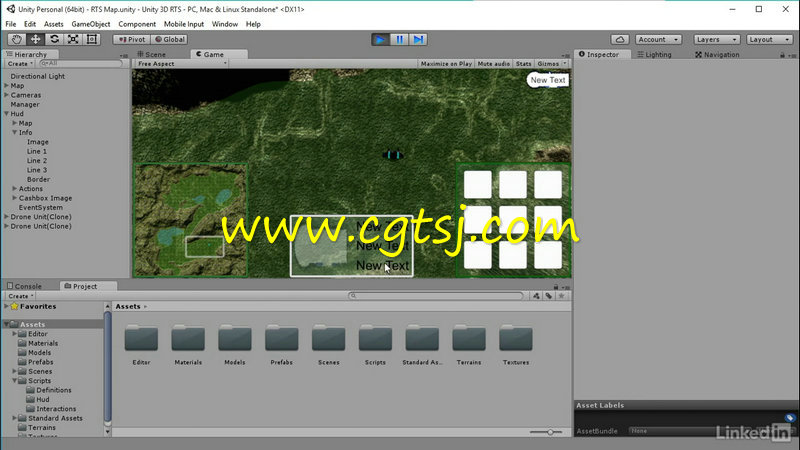Search by label icon in Project
The height and width of the screenshot is (450, 800).
pyautogui.click(x=549, y=296)
